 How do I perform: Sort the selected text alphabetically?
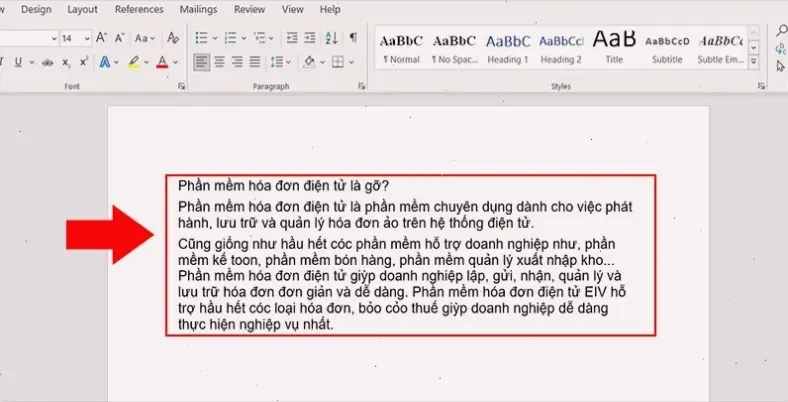click(x=332, y=38)
